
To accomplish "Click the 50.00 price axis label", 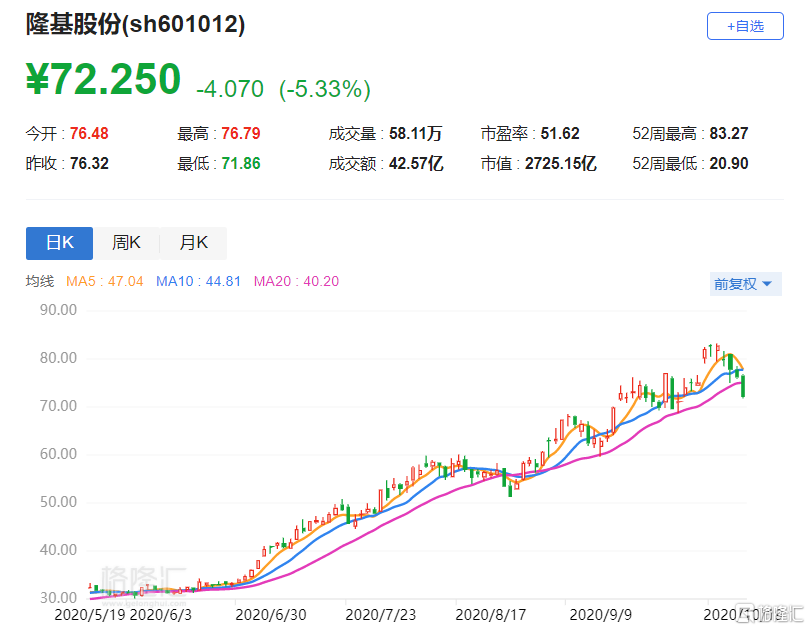I will 58,502.
